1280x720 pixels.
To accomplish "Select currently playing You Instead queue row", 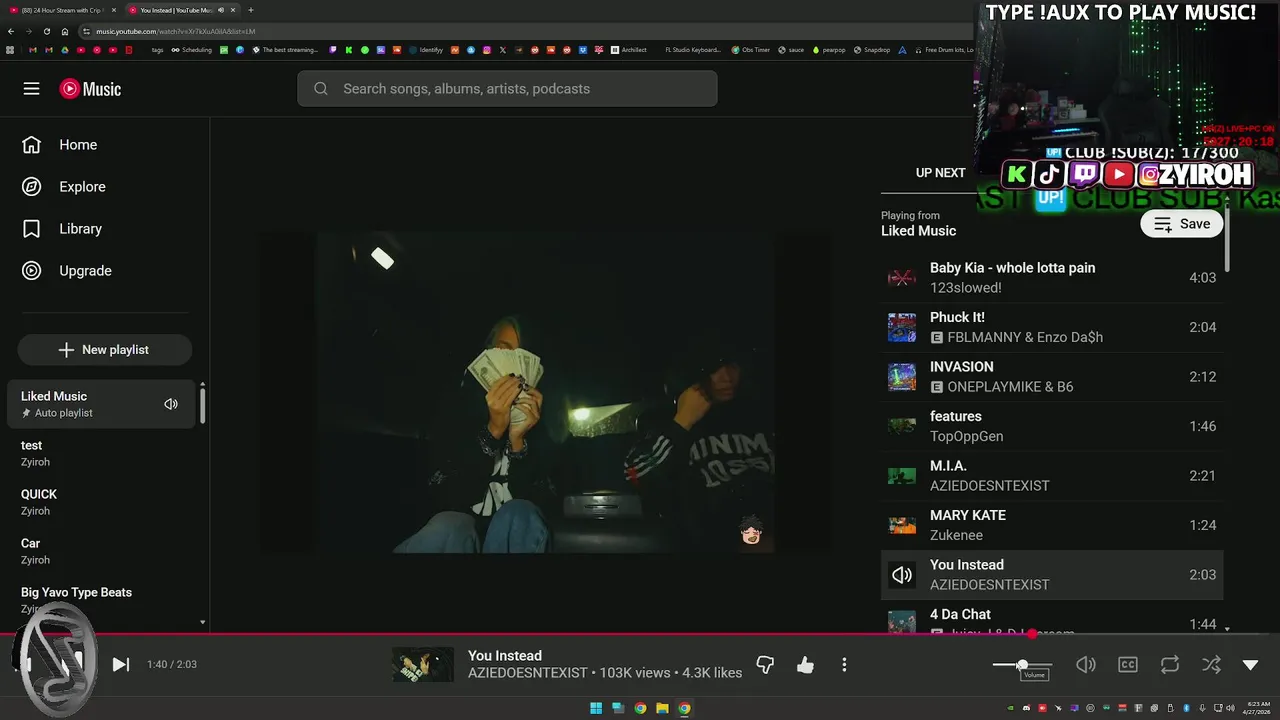I will coord(1052,575).
